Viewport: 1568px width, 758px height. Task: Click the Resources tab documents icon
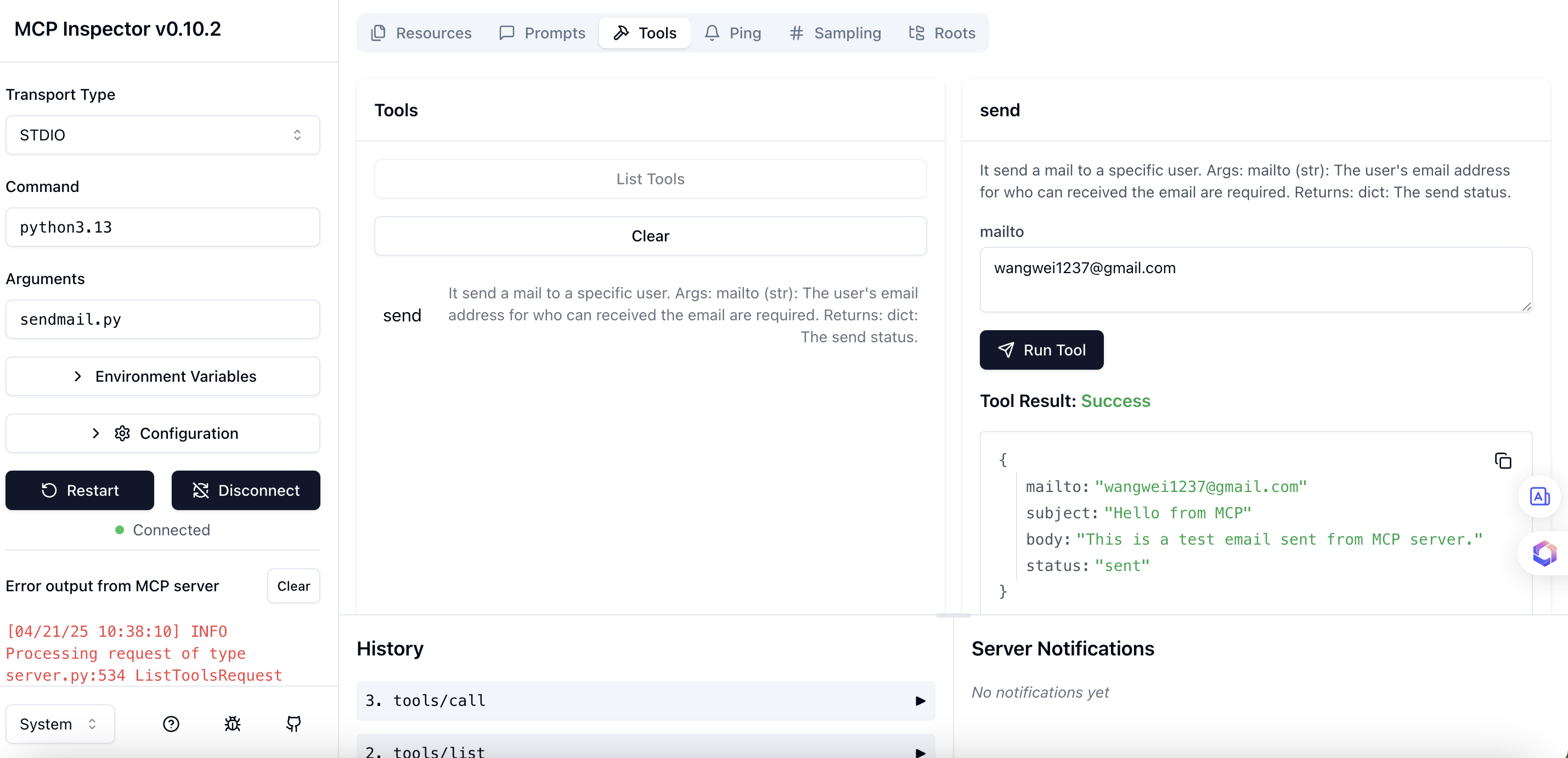(378, 33)
